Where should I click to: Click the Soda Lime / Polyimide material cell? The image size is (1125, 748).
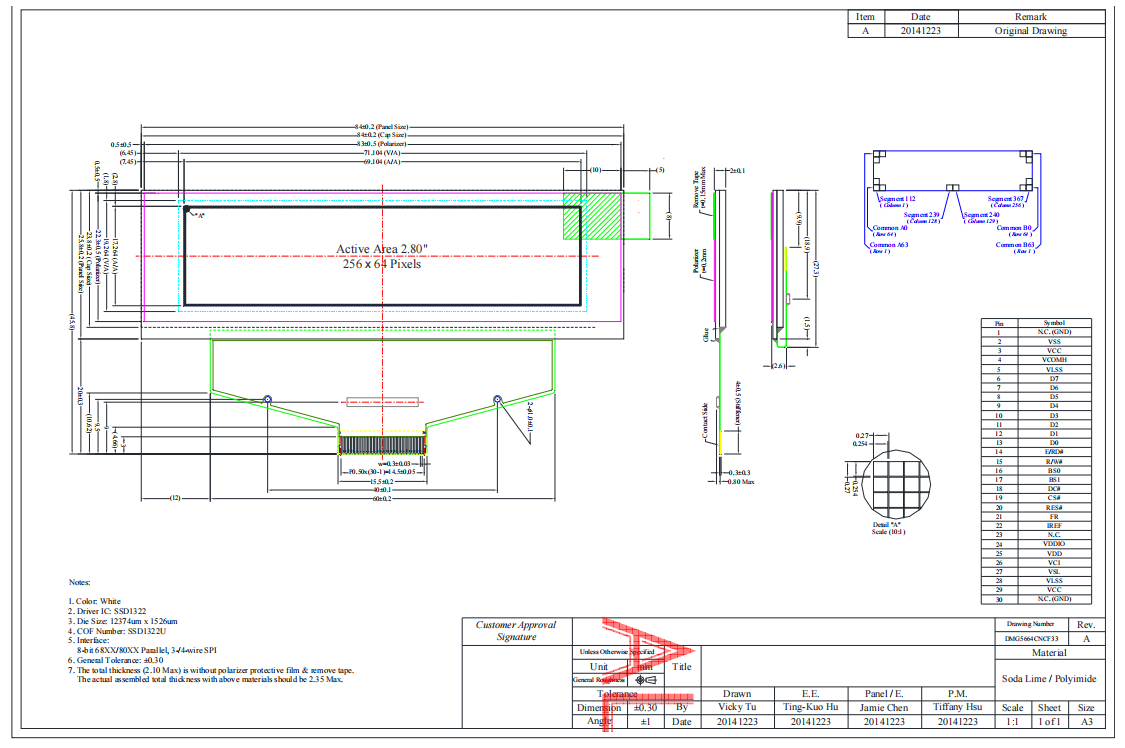1048,679
